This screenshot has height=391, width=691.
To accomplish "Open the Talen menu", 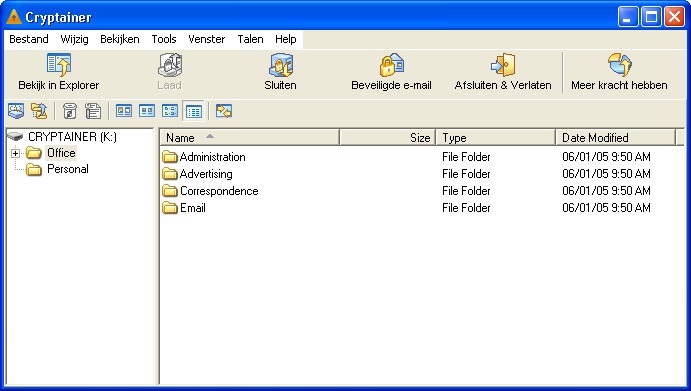I will (250, 39).
